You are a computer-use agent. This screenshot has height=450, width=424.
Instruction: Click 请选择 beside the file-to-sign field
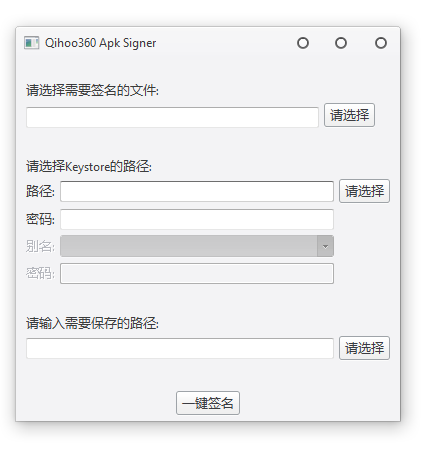click(x=349, y=115)
